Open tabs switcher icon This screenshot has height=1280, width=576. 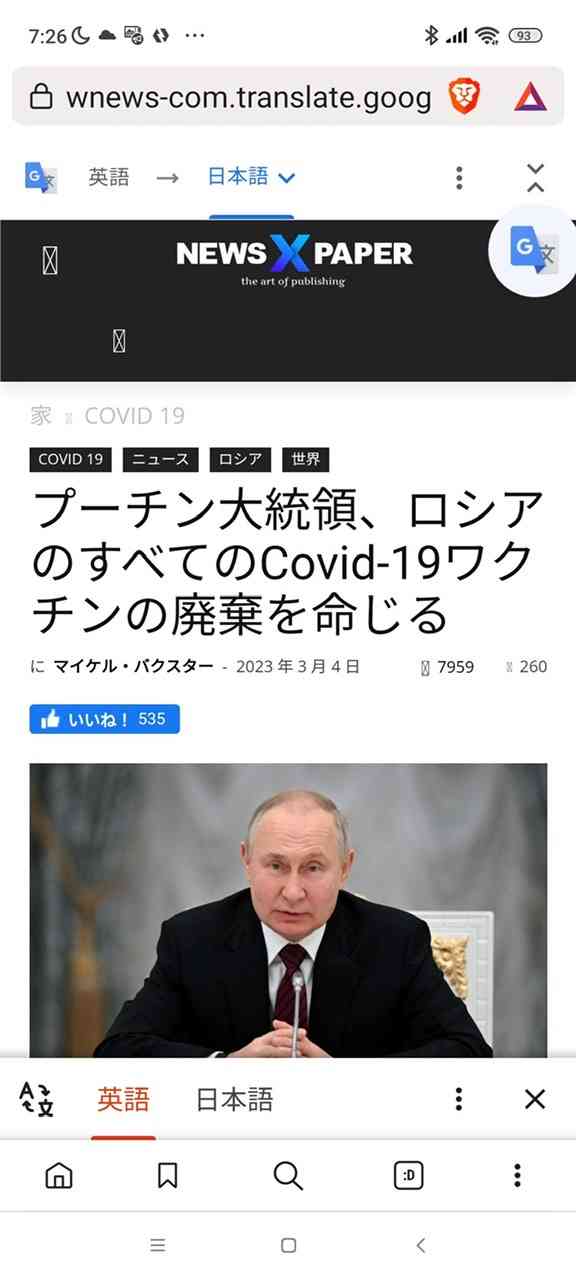tap(408, 1176)
